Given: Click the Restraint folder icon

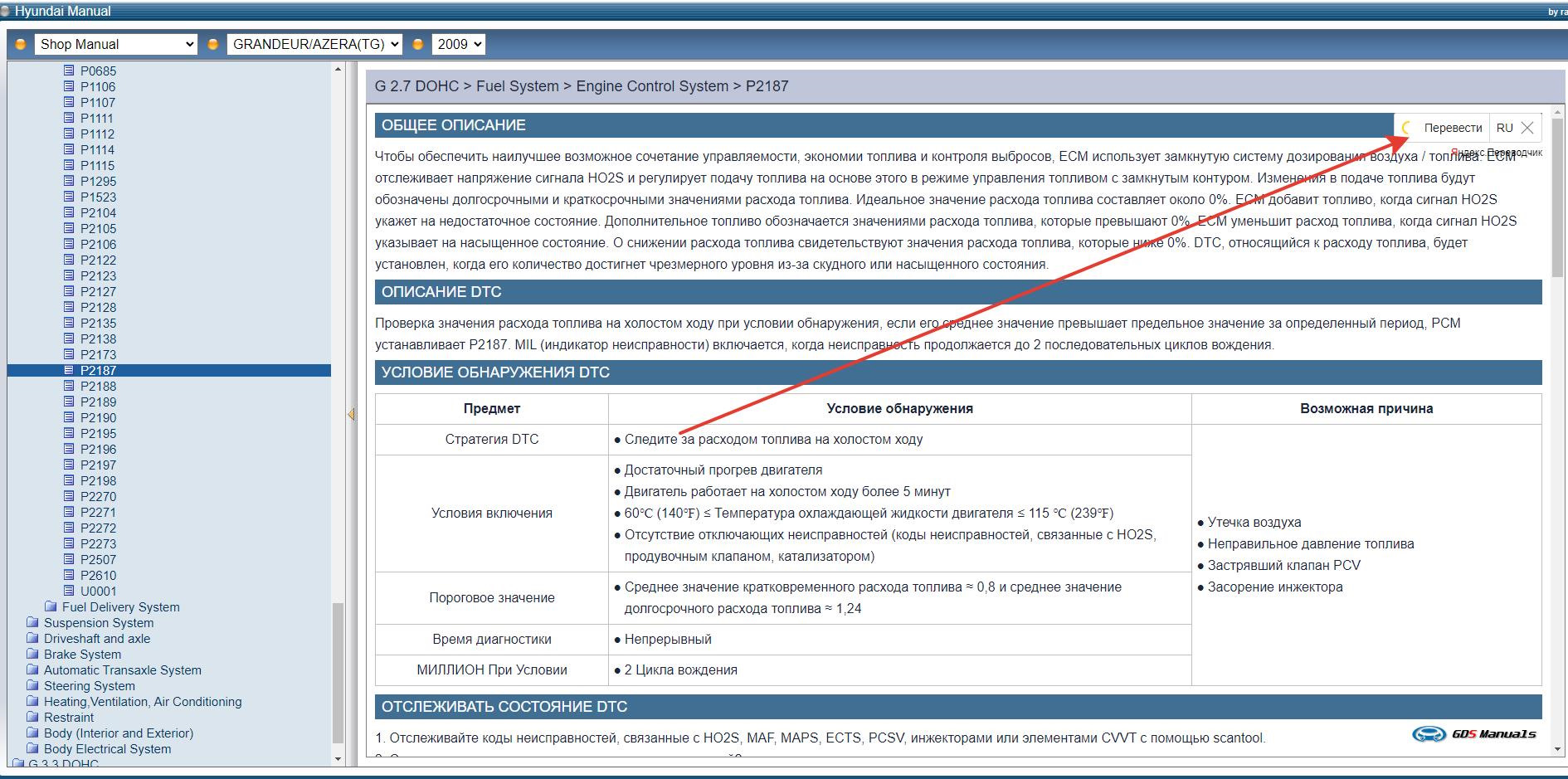Looking at the screenshot, I should [x=32, y=717].
